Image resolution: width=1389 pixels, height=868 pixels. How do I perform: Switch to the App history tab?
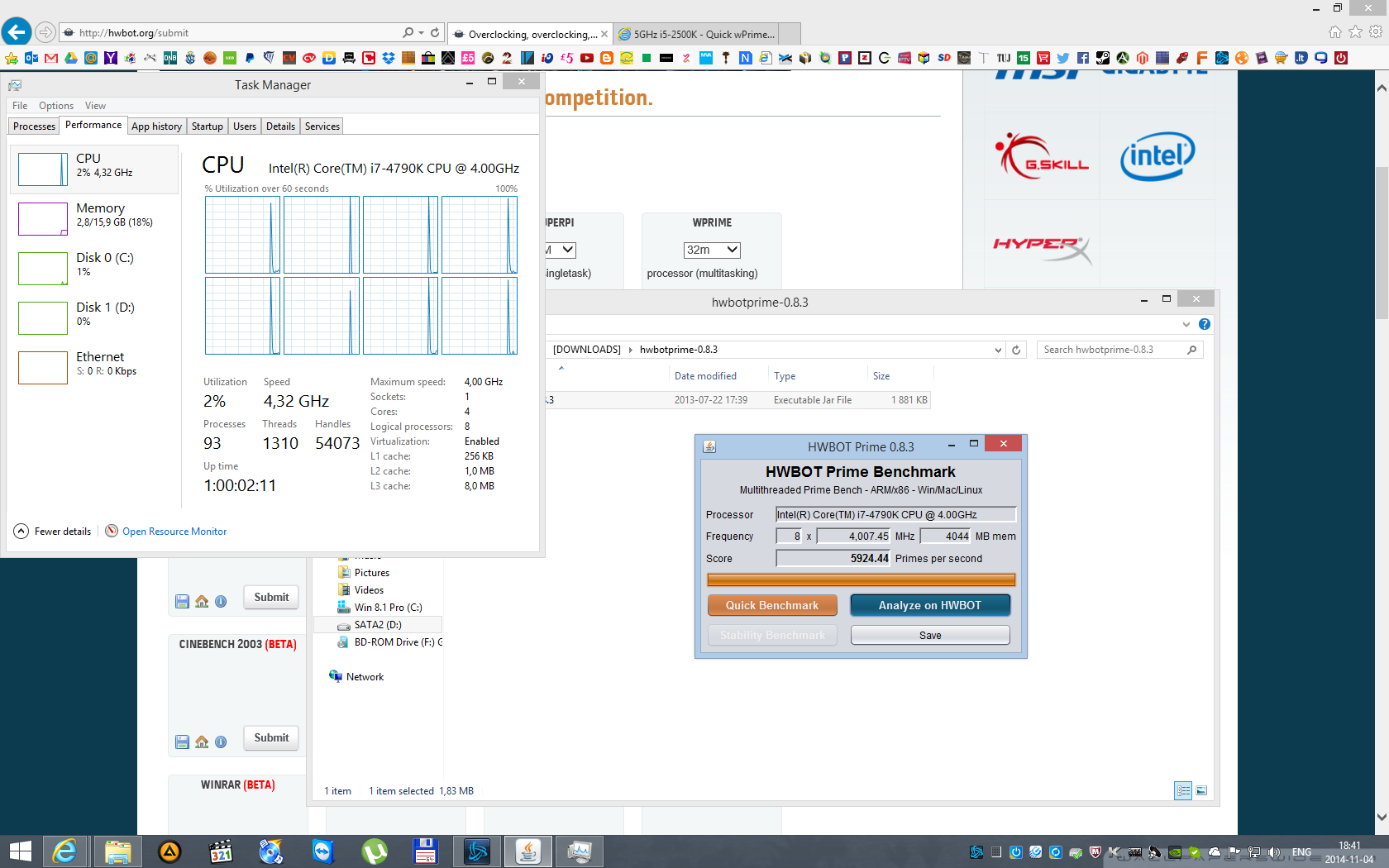156,126
